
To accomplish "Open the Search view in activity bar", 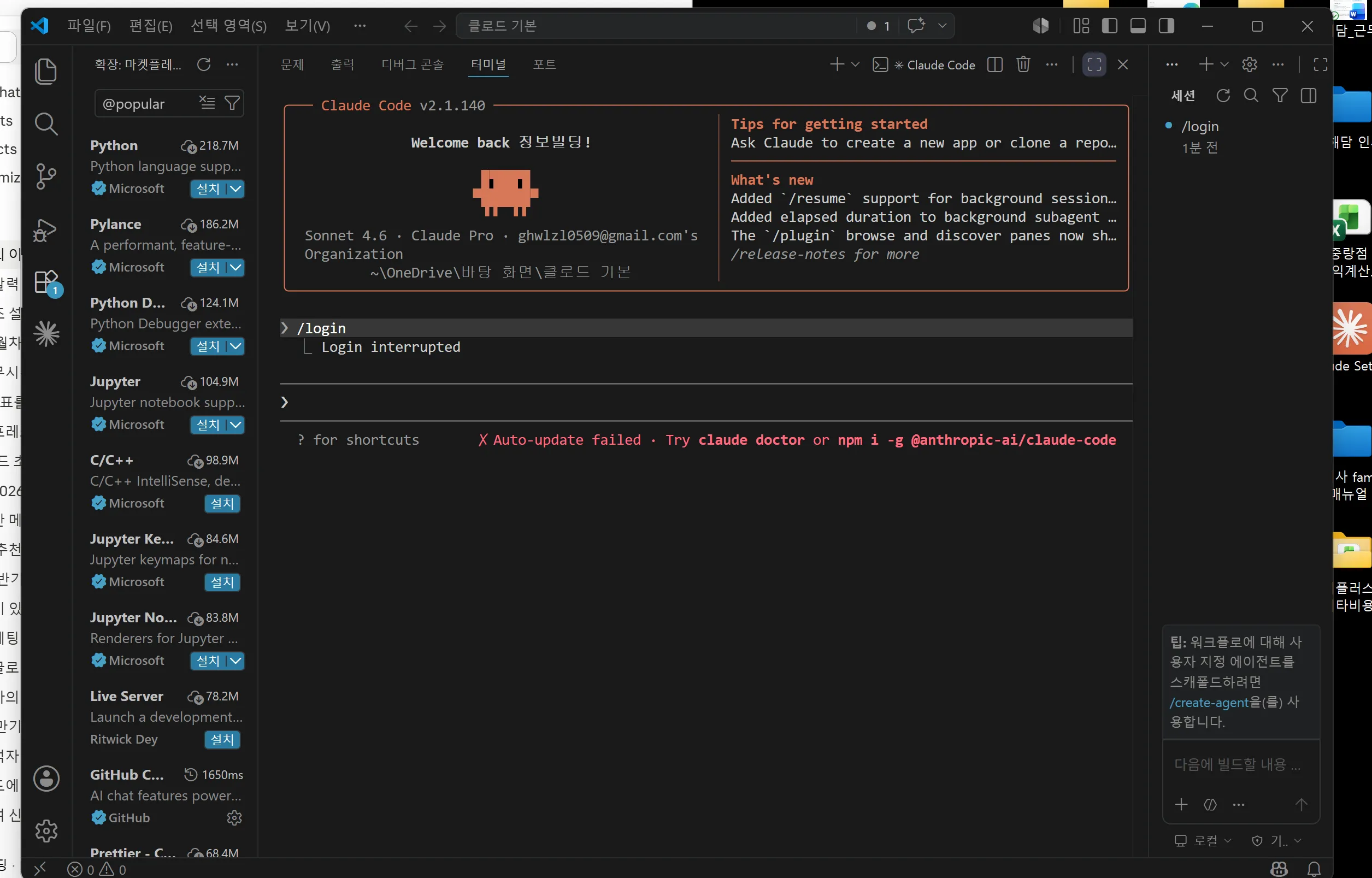I will point(46,123).
